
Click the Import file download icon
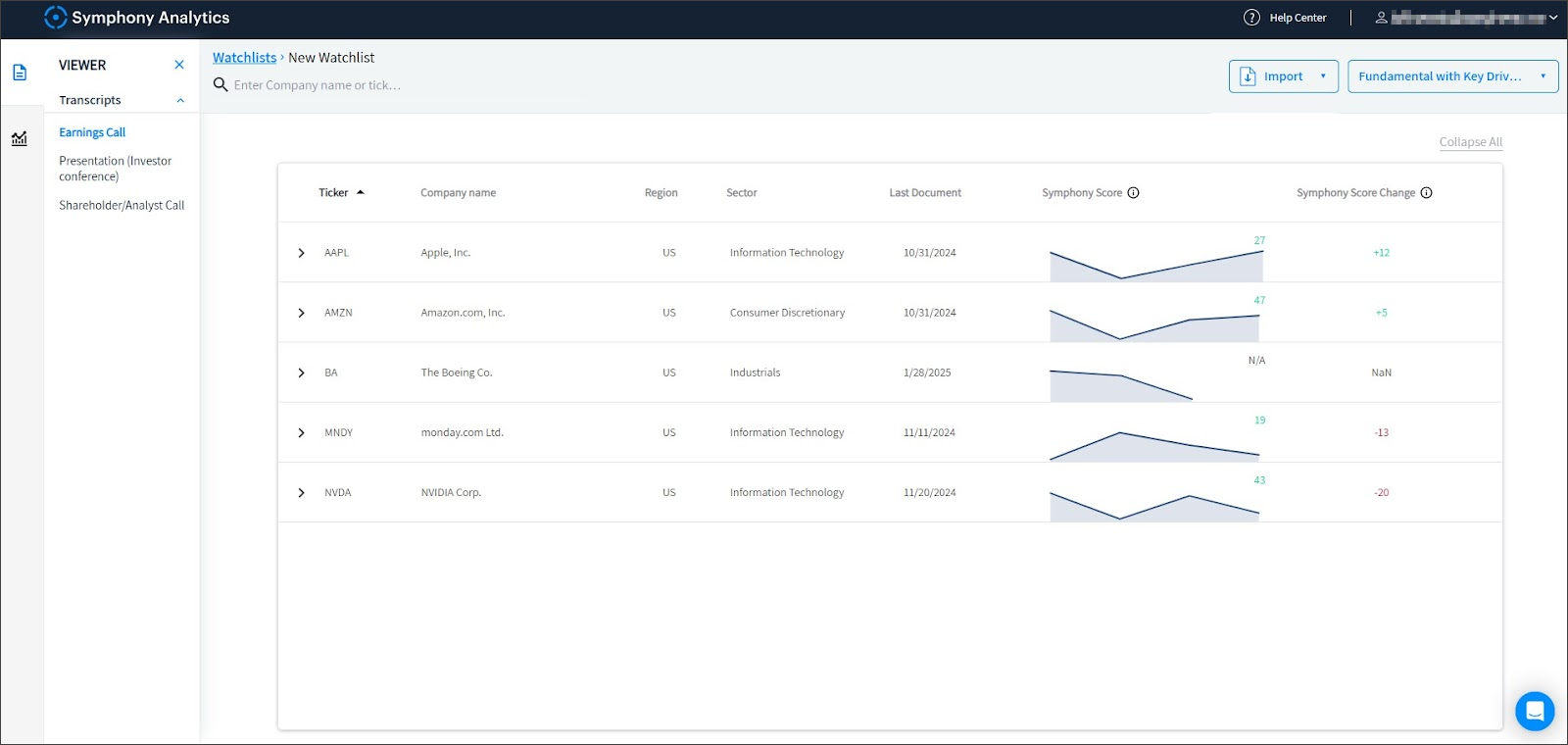point(1248,76)
